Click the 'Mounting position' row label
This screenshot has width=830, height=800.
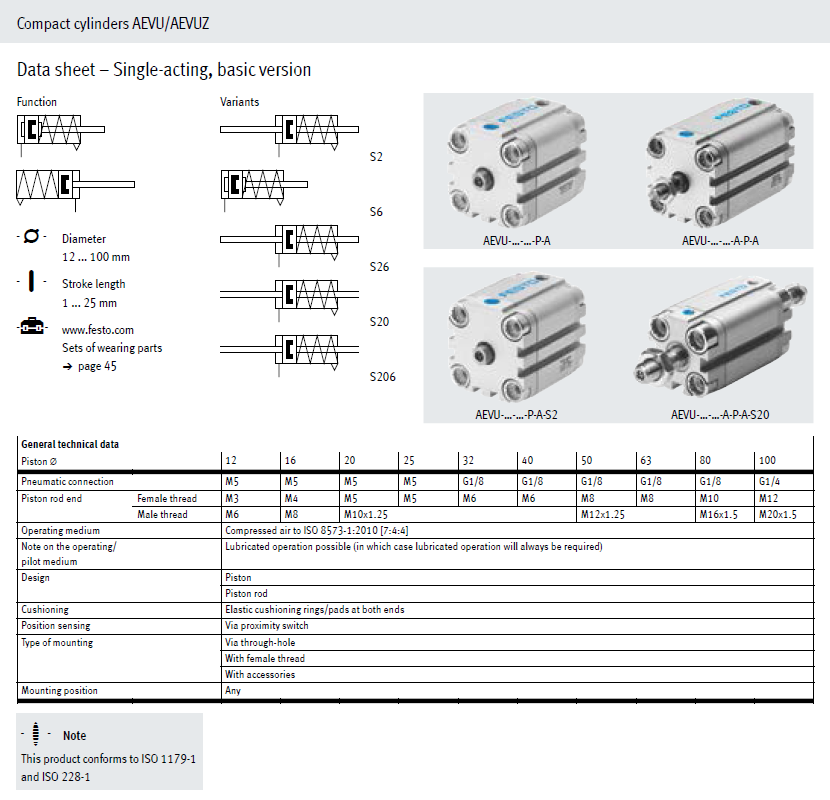59,690
